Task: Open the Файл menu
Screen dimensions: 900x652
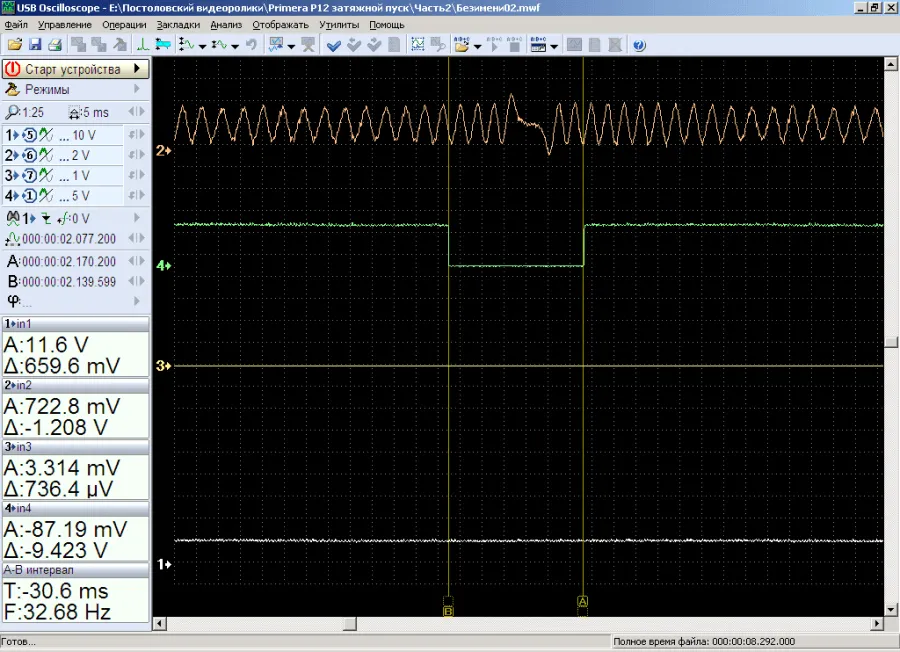Action: (x=16, y=25)
